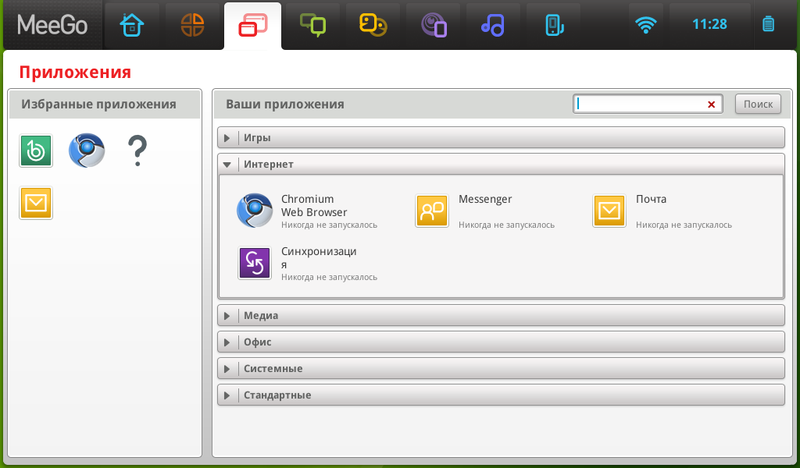
Task: Click the Ваши приложения header
Action: point(285,104)
